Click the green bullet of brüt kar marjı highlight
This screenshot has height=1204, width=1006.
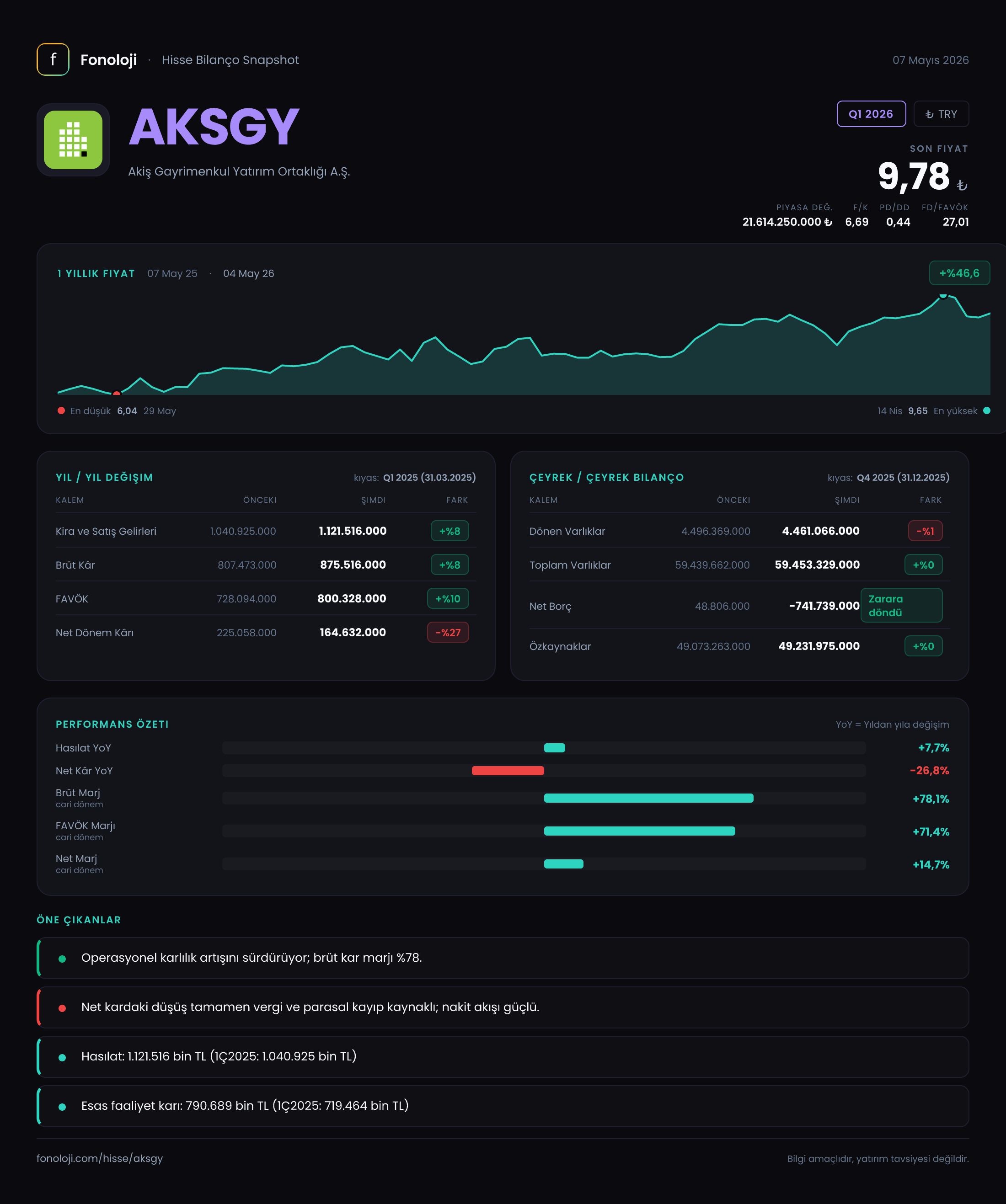pos(62,959)
